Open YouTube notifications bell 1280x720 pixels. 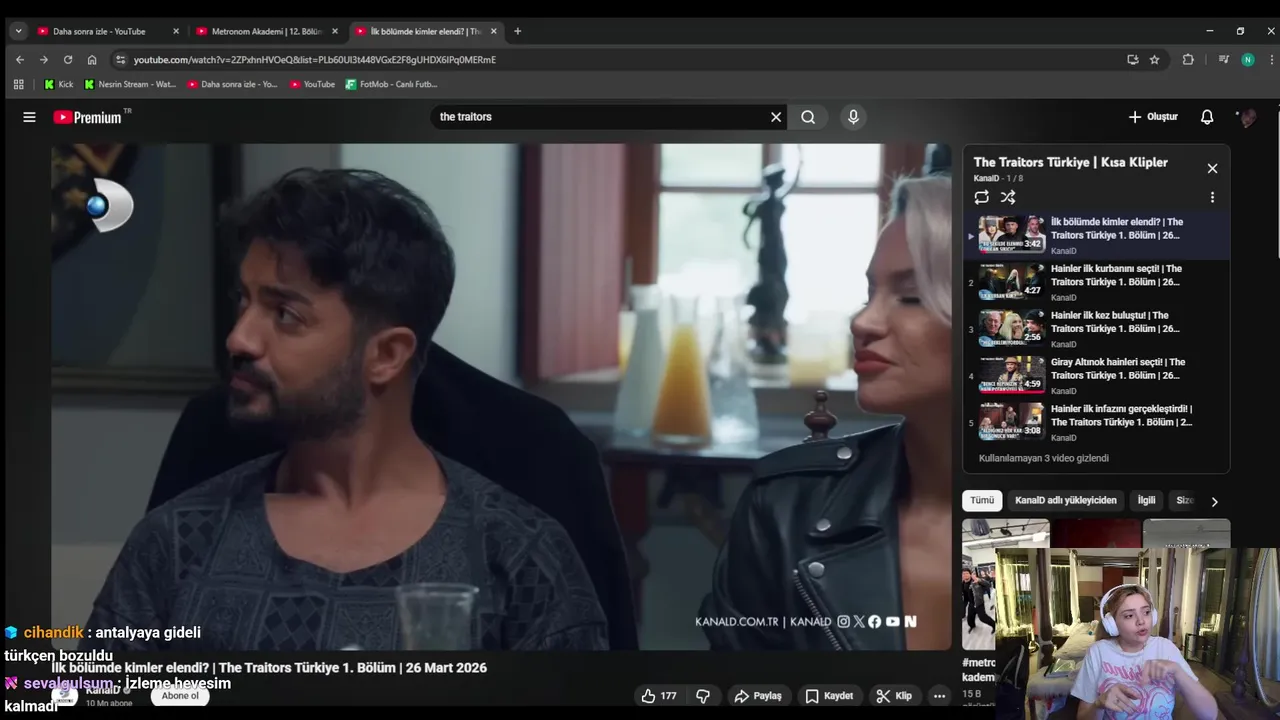(x=1207, y=117)
